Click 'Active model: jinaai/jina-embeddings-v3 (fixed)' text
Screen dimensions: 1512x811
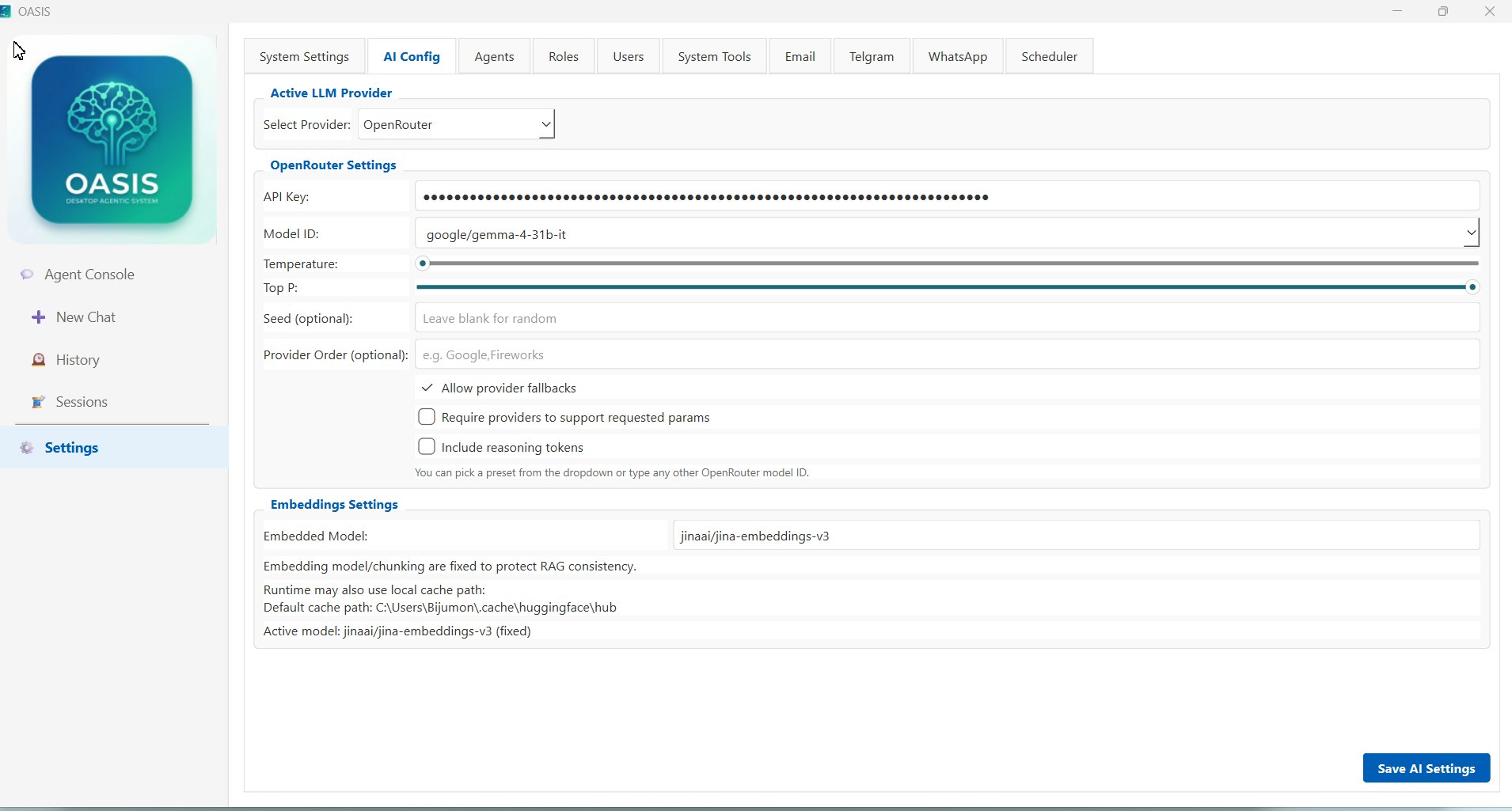(397, 631)
